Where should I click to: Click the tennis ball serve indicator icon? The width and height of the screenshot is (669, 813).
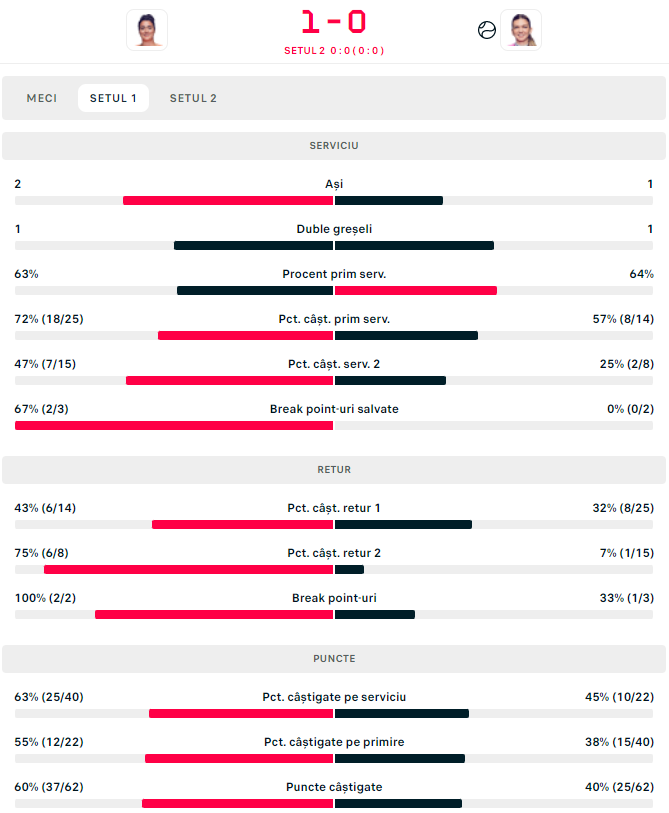tap(487, 30)
